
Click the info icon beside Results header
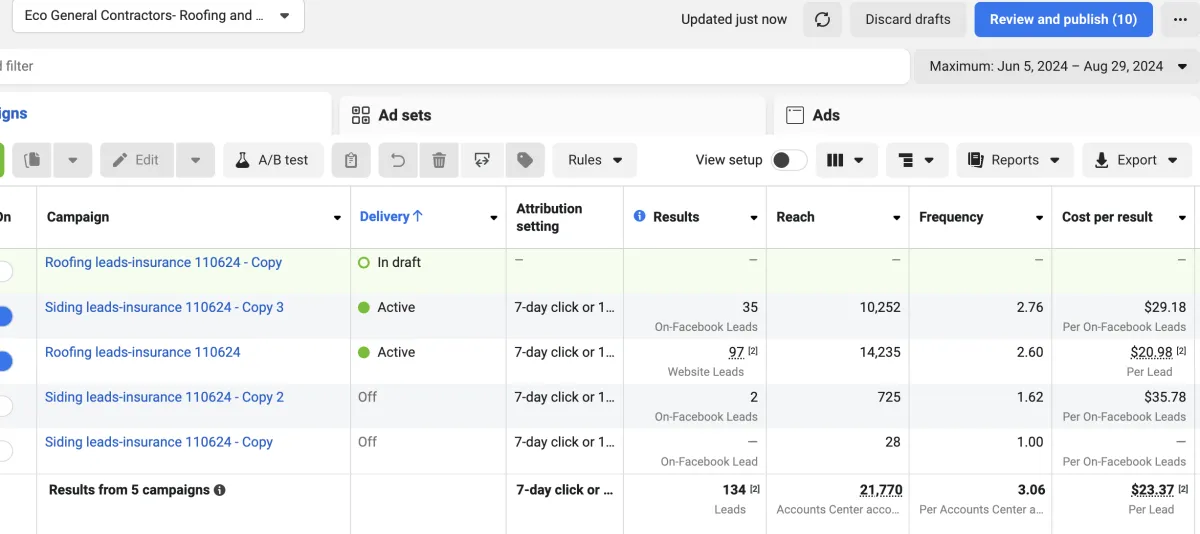[x=640, y=216]
